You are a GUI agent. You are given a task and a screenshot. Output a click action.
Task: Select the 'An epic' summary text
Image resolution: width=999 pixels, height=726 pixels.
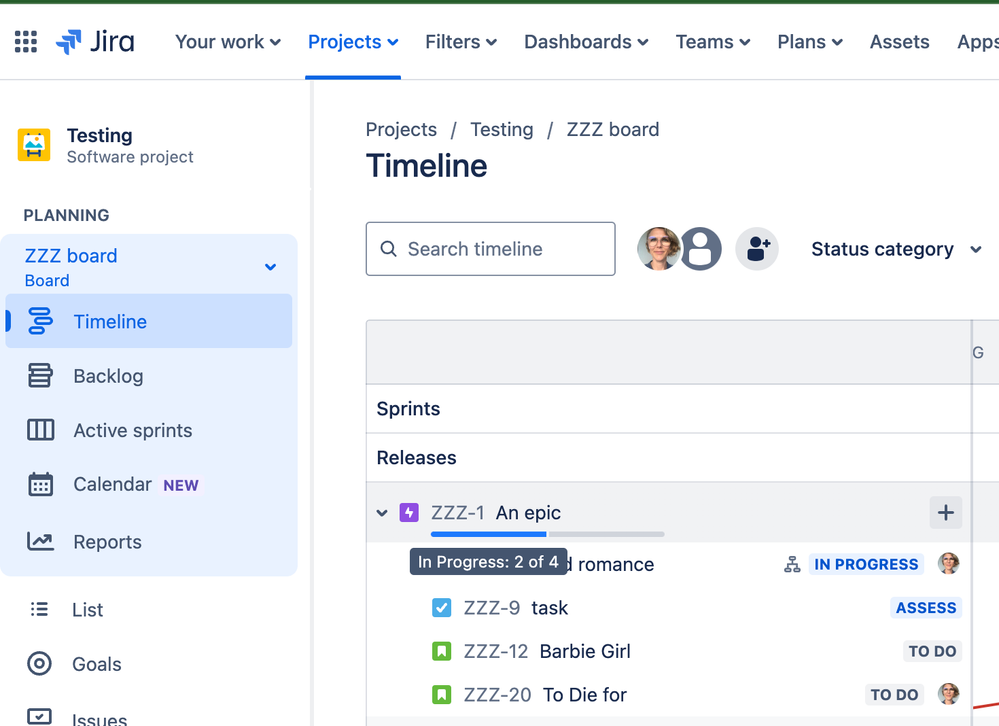click(x=528, y=513)
